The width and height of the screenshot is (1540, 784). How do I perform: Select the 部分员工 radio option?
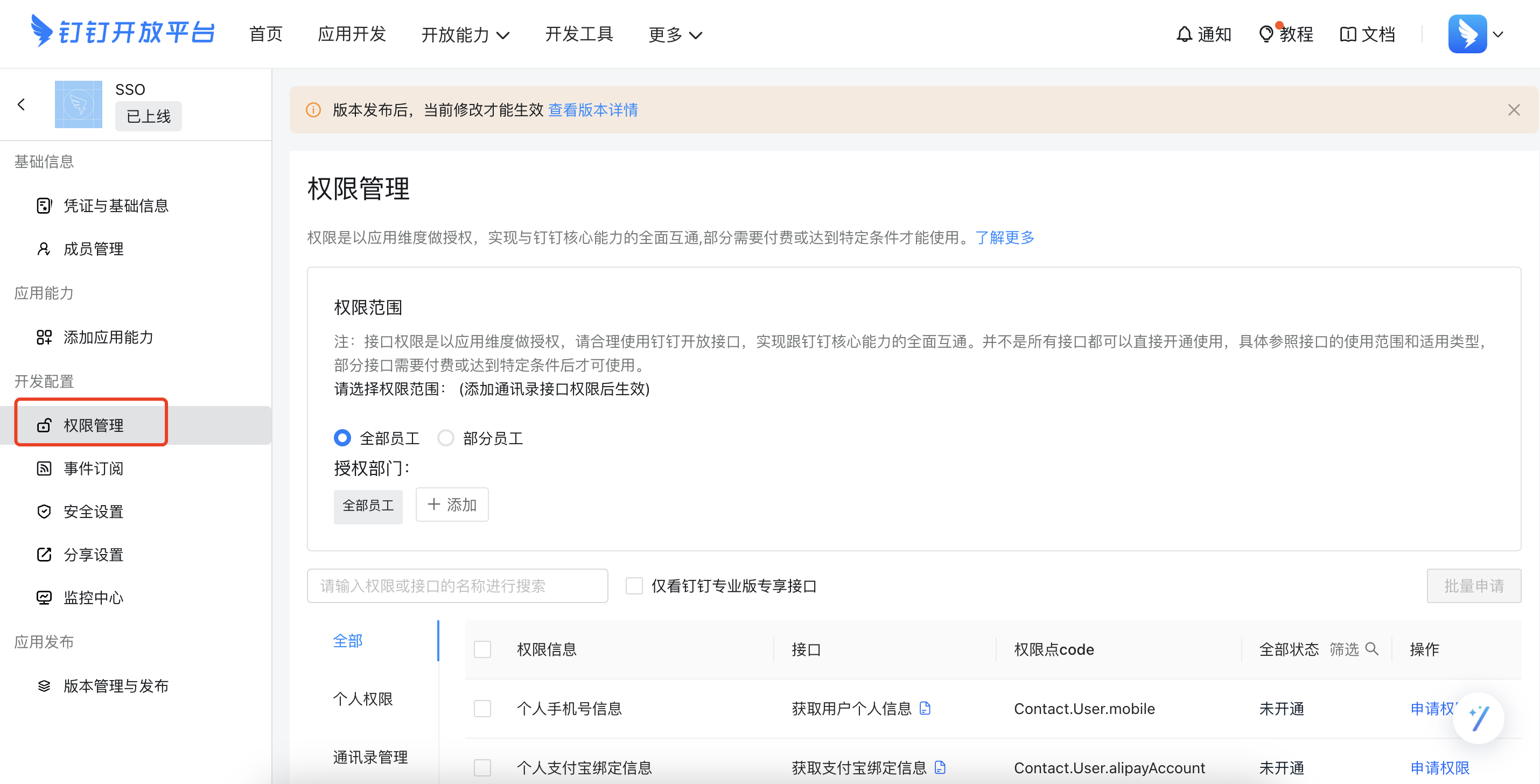[446, 438]
